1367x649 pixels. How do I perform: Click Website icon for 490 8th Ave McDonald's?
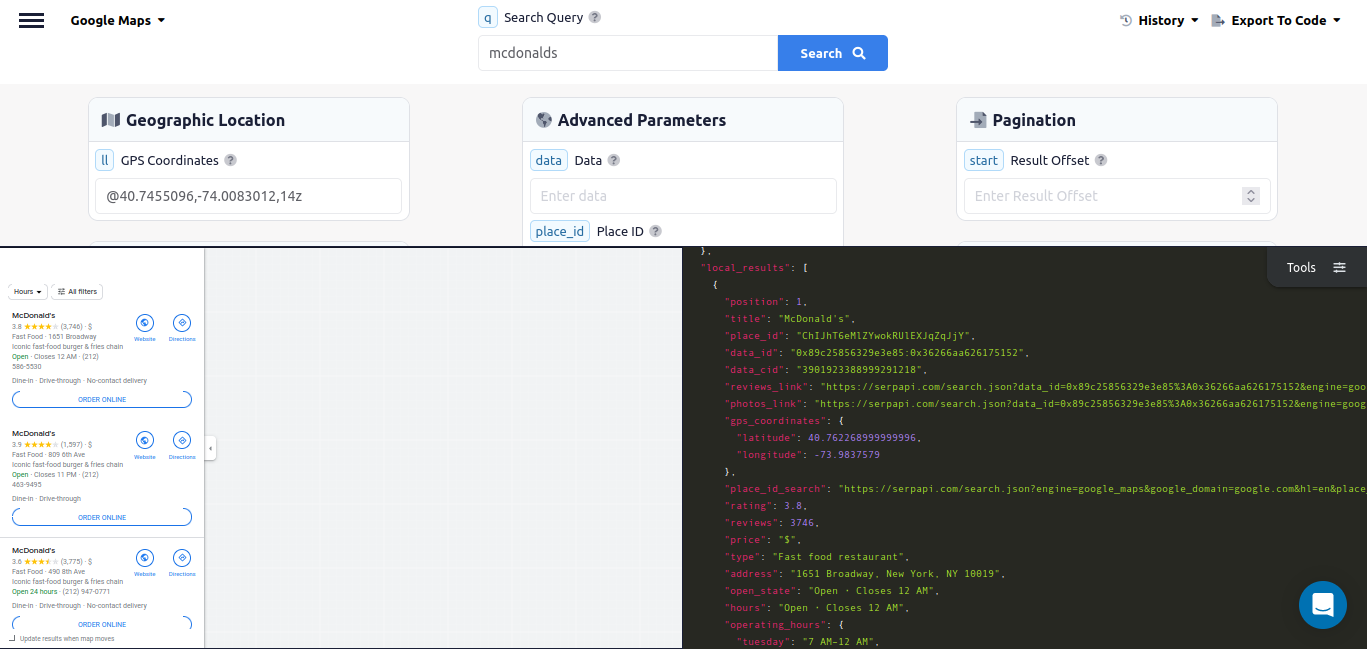[145, 558]
